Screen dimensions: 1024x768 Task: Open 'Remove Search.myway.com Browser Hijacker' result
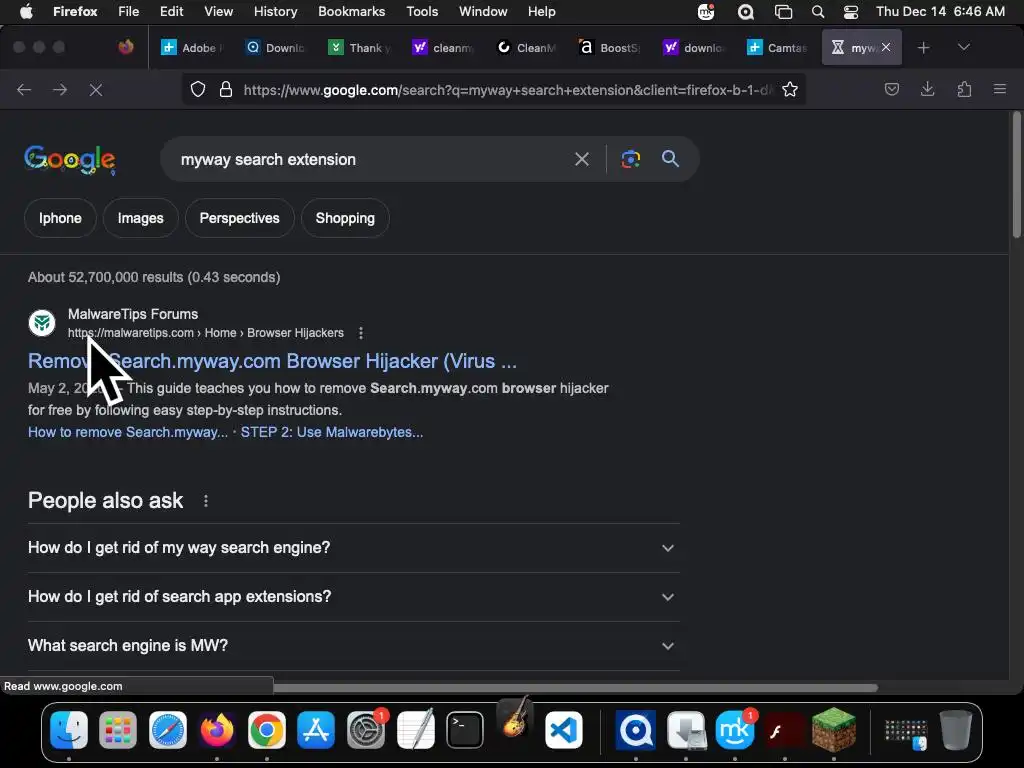pos(272,361)
